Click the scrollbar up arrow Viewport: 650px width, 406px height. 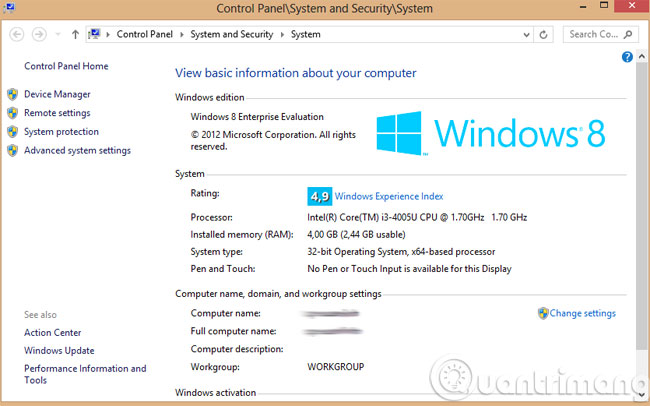coord(642,56)
